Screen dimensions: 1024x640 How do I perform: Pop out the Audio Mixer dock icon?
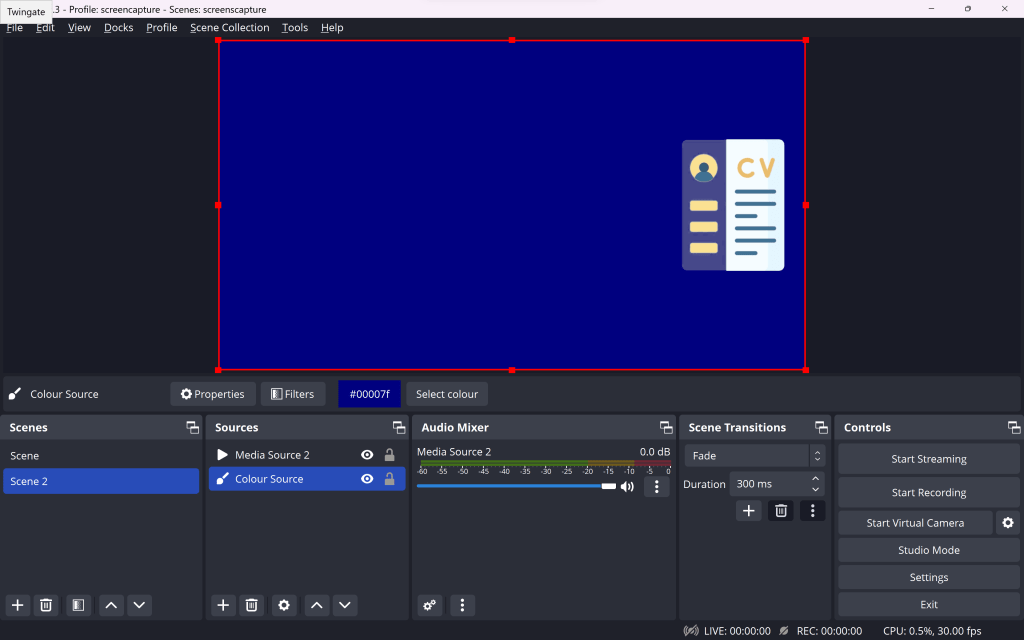(x=666, y=427)
